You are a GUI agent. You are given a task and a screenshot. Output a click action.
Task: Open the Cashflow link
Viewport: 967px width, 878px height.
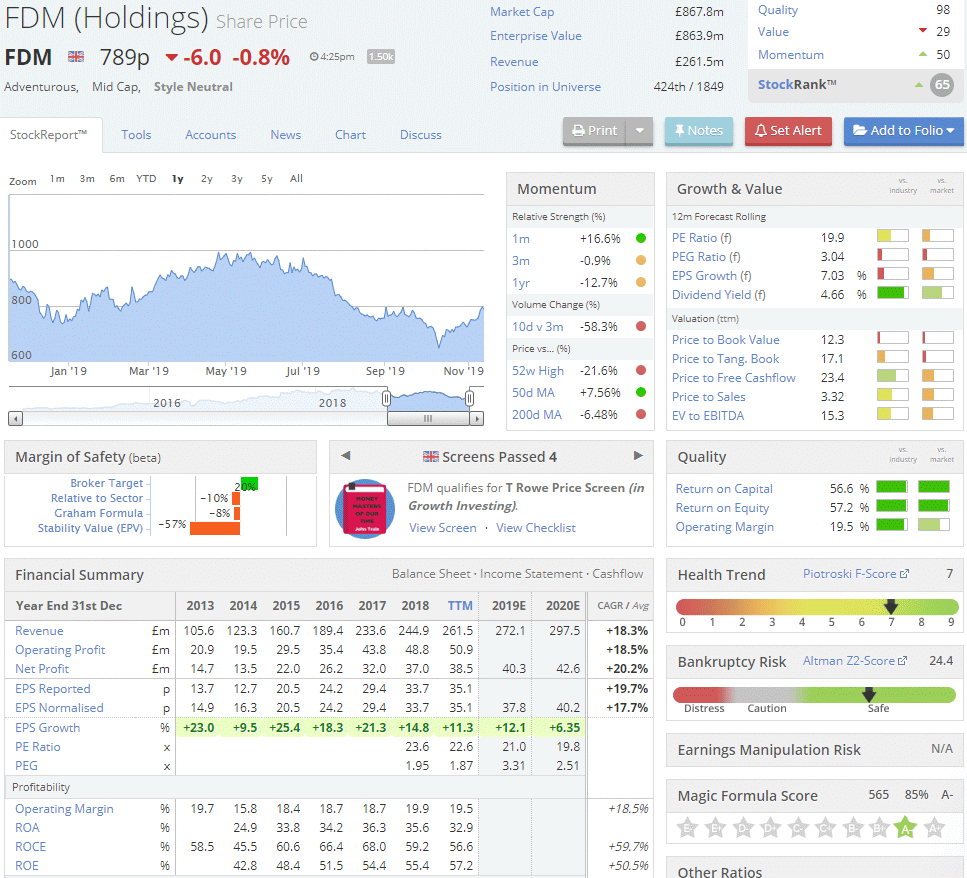pyautogui.click(x=618, y=573)
